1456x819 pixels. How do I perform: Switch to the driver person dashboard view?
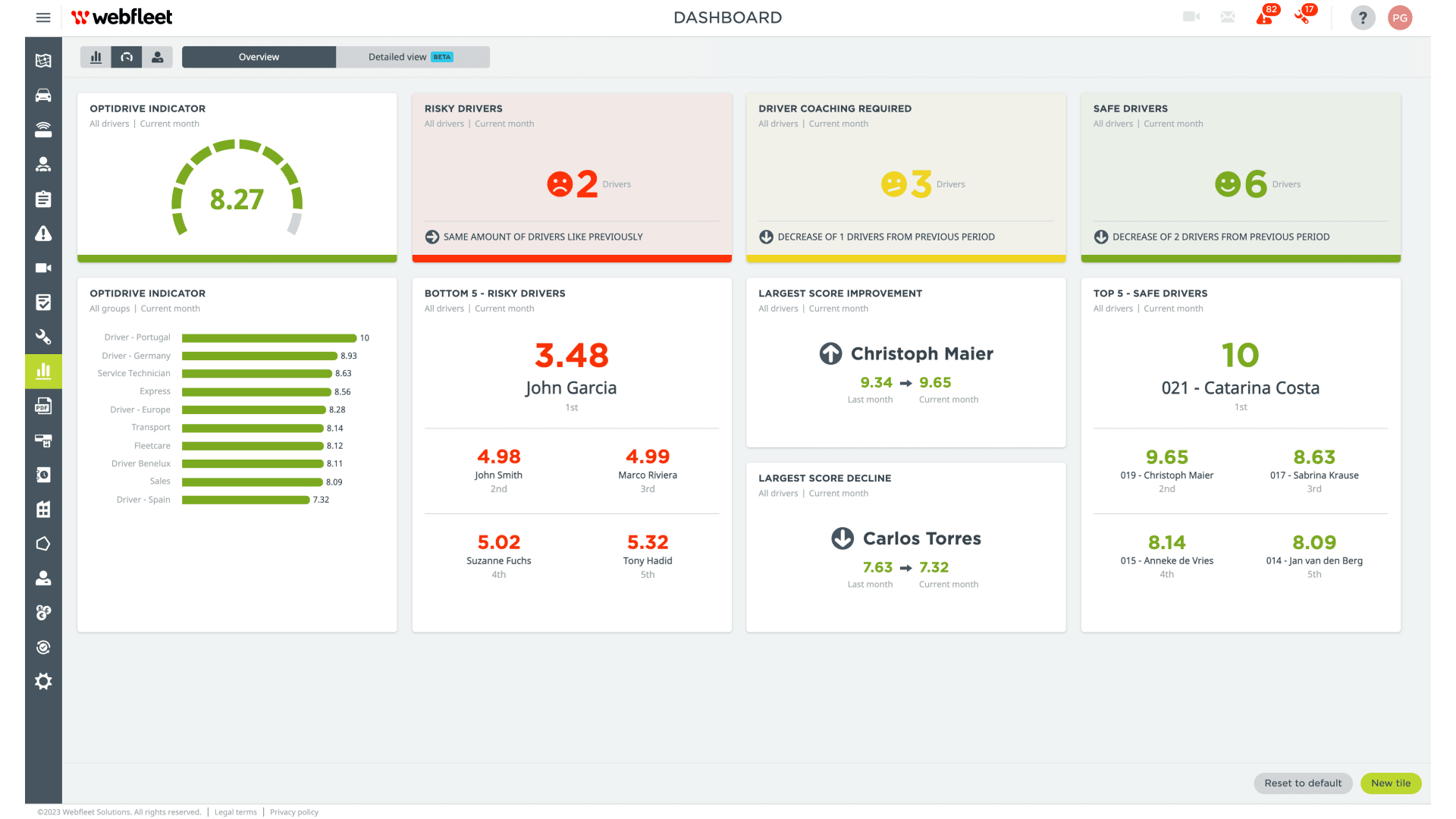point(158,57)
